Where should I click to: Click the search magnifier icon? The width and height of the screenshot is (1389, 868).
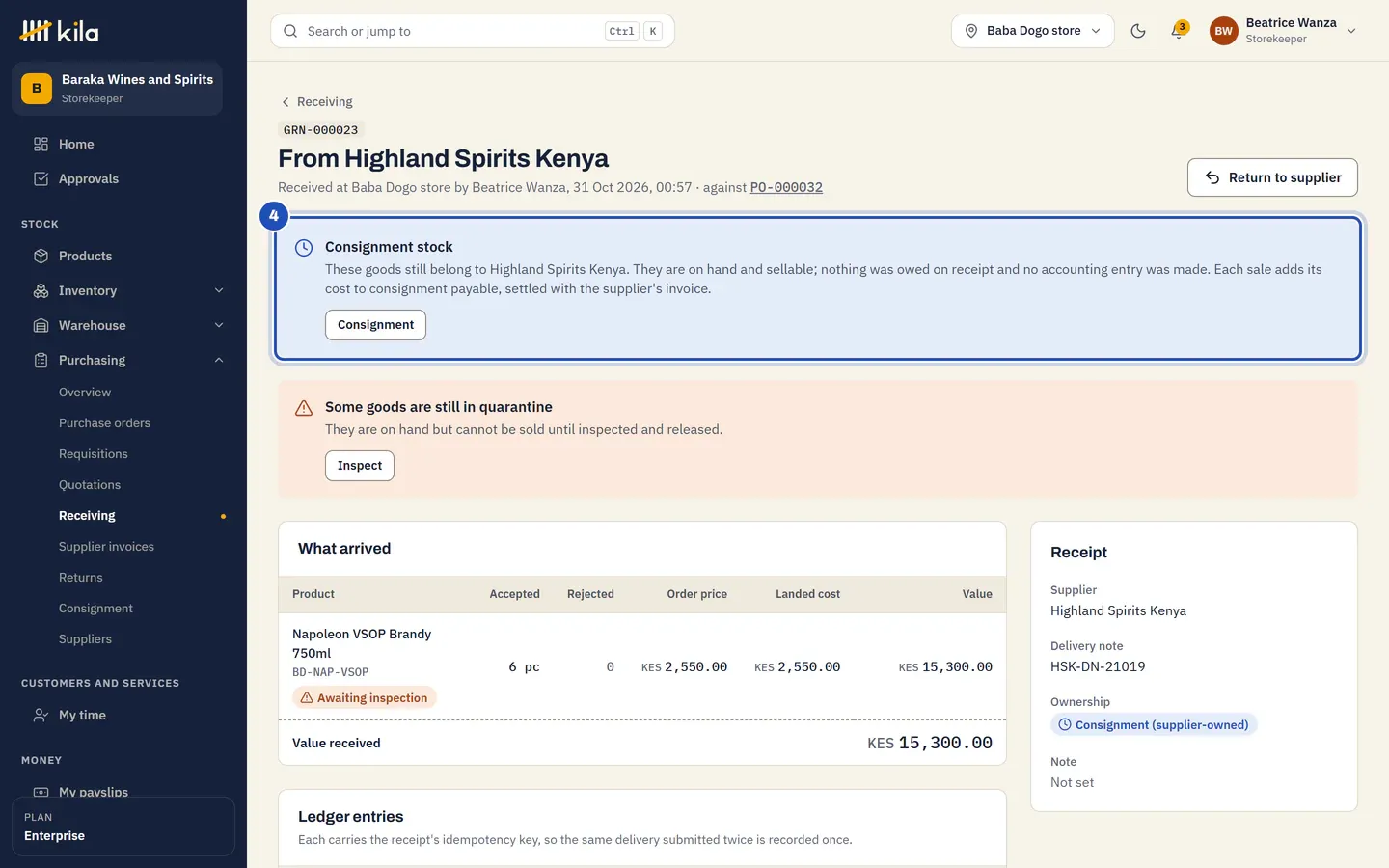(290, 31)
